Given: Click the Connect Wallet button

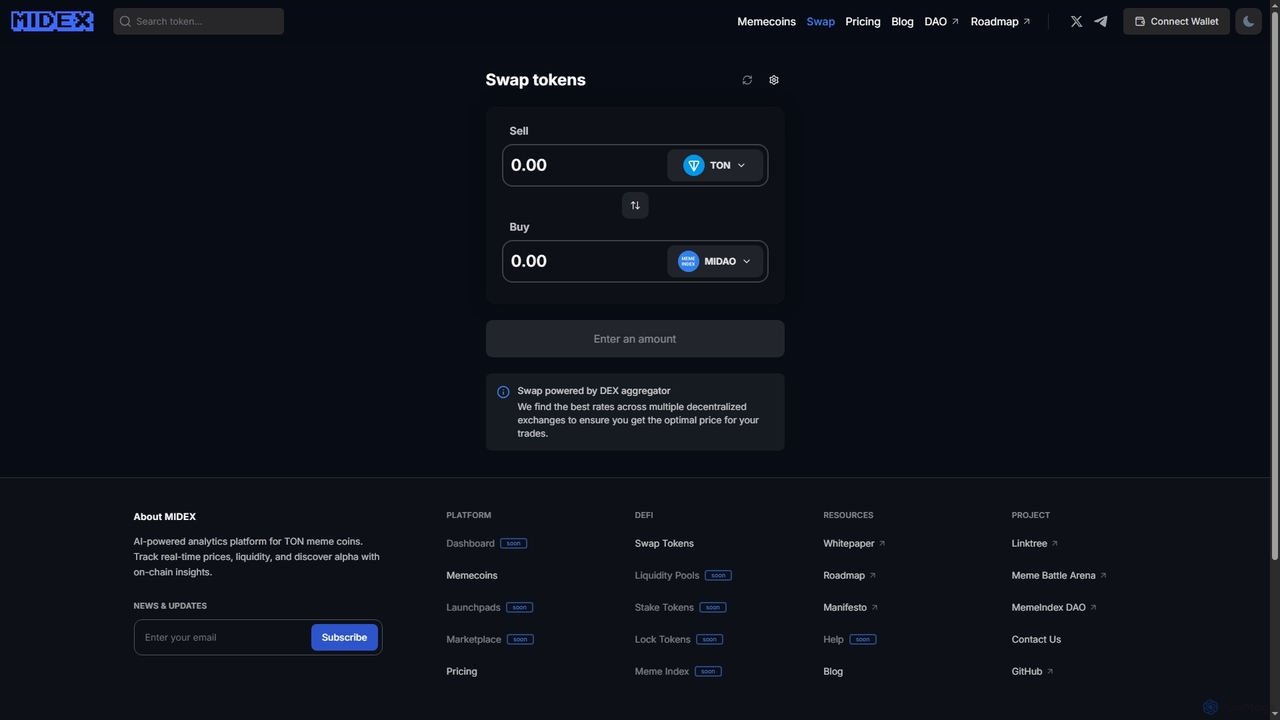Looking at the screenshot, I should [x=1176, y=21].
